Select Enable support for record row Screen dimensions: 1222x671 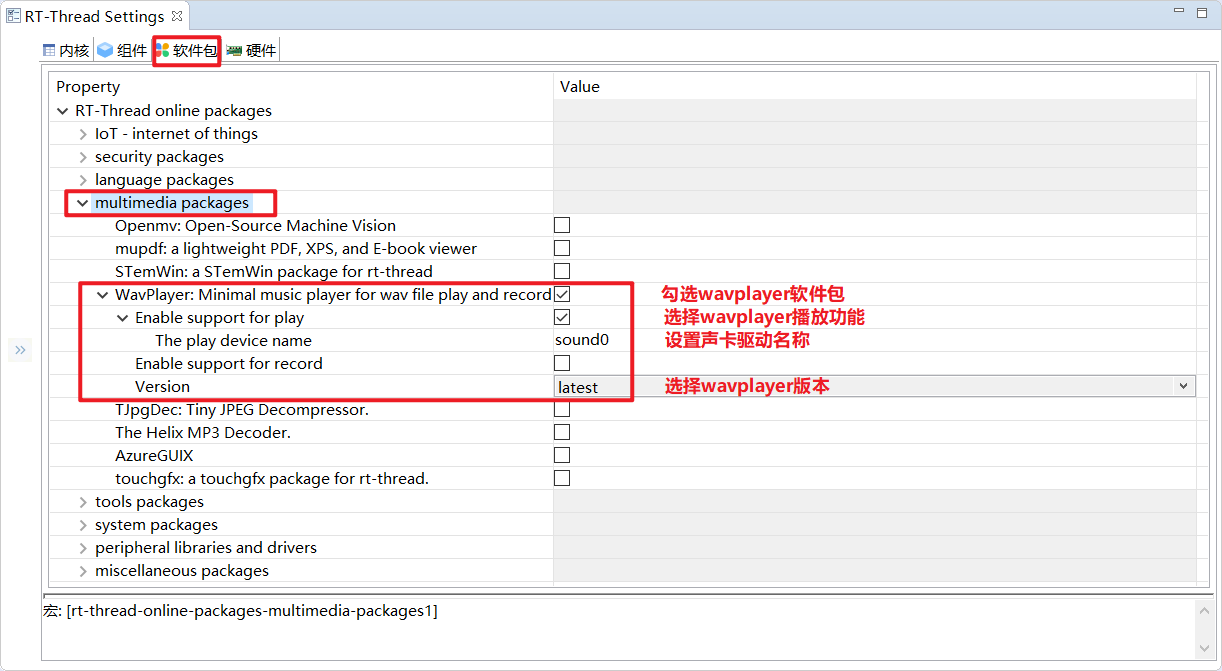pyautogui.click(x=229, y=364)
